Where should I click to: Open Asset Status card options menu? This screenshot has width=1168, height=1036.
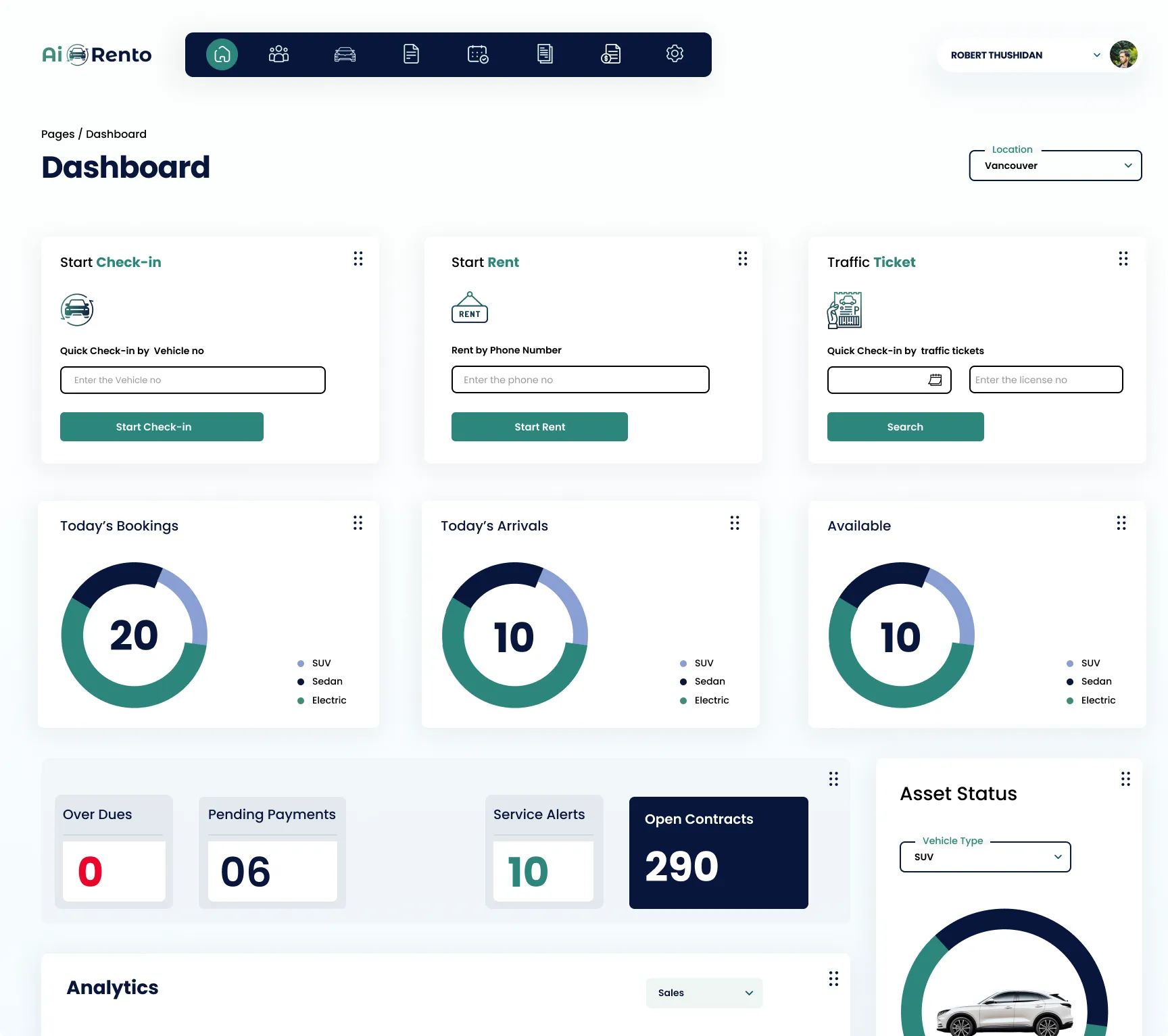tap(1125, 779)
